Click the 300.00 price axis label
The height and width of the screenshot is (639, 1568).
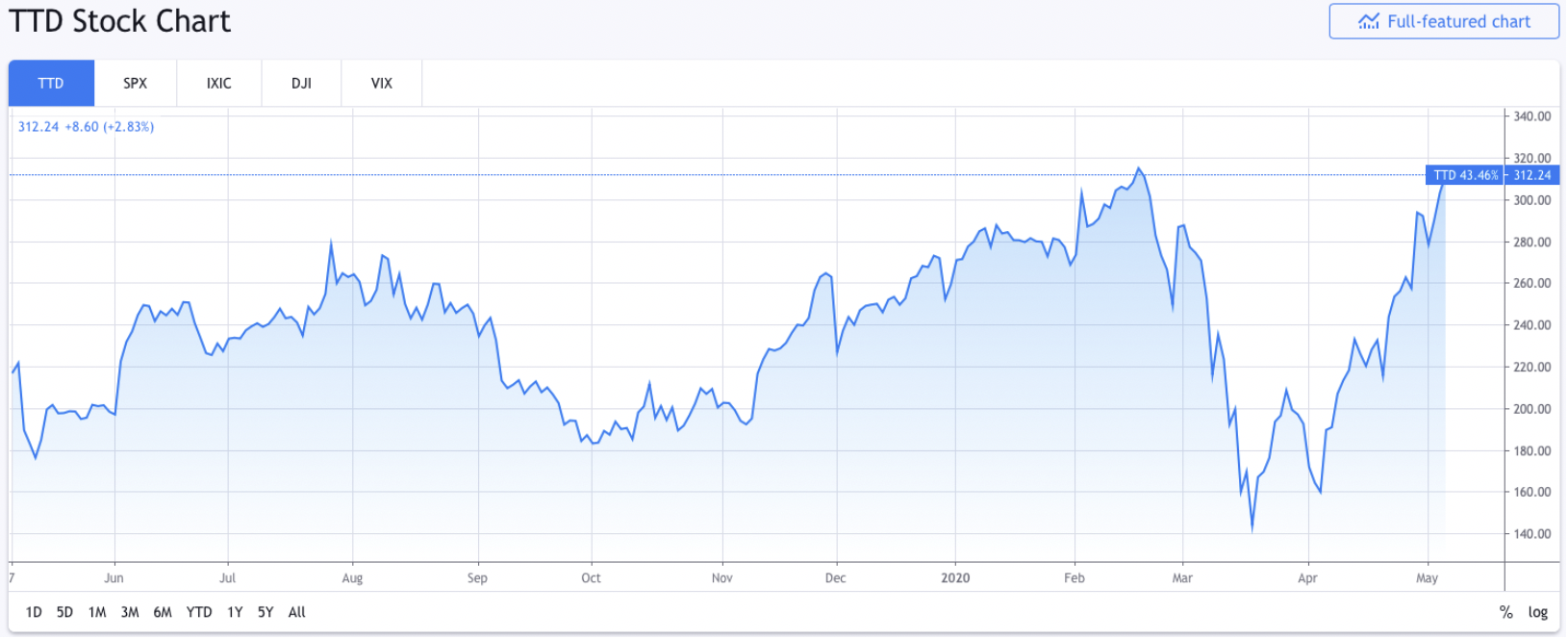point(1532,200)
